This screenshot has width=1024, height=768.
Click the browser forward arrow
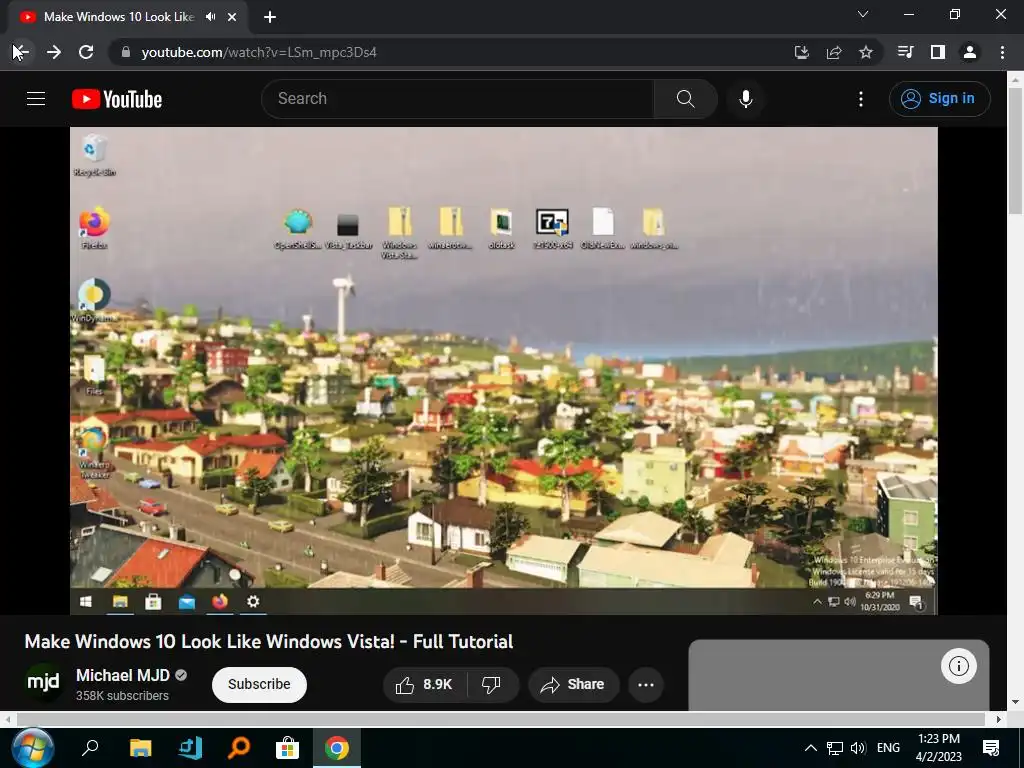[x=54, y=52]
